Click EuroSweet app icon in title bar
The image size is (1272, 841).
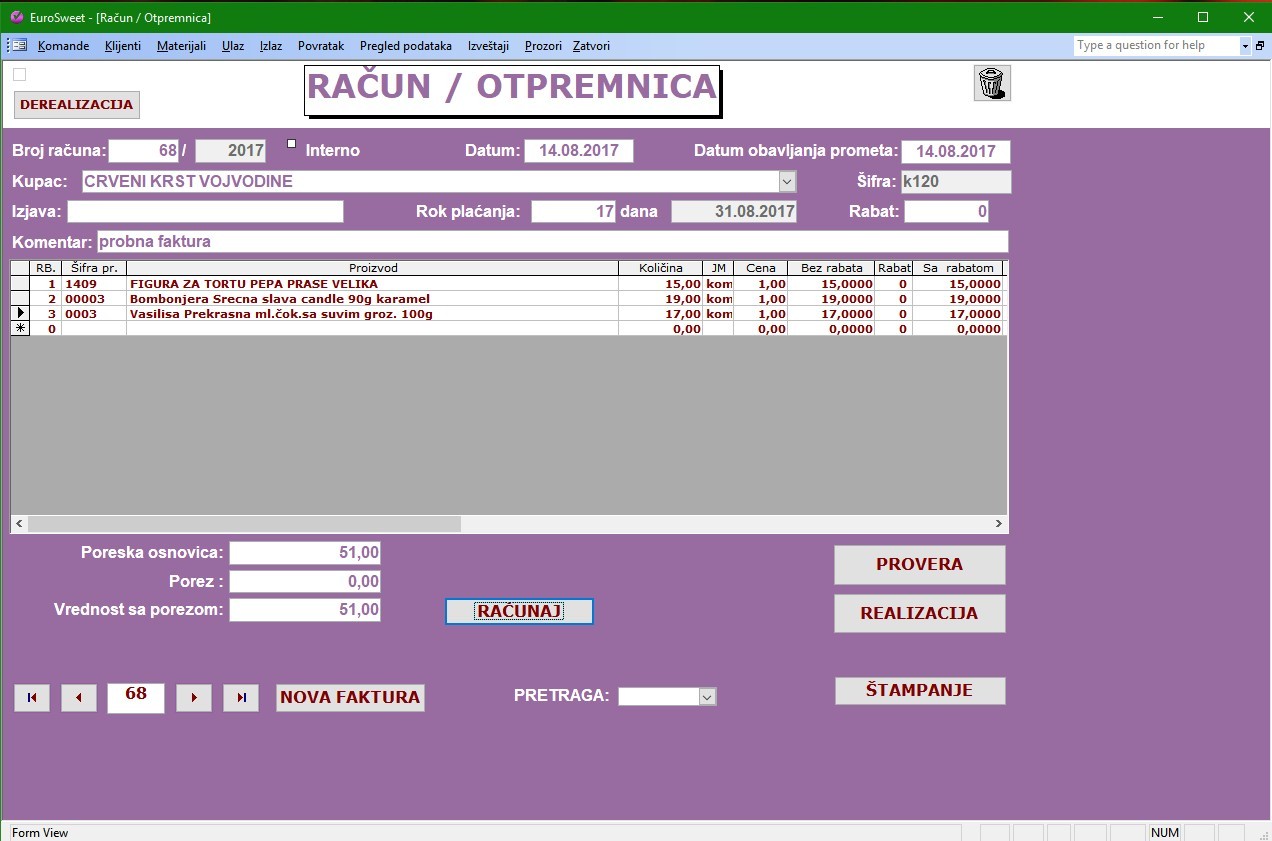tap(15, 17)
